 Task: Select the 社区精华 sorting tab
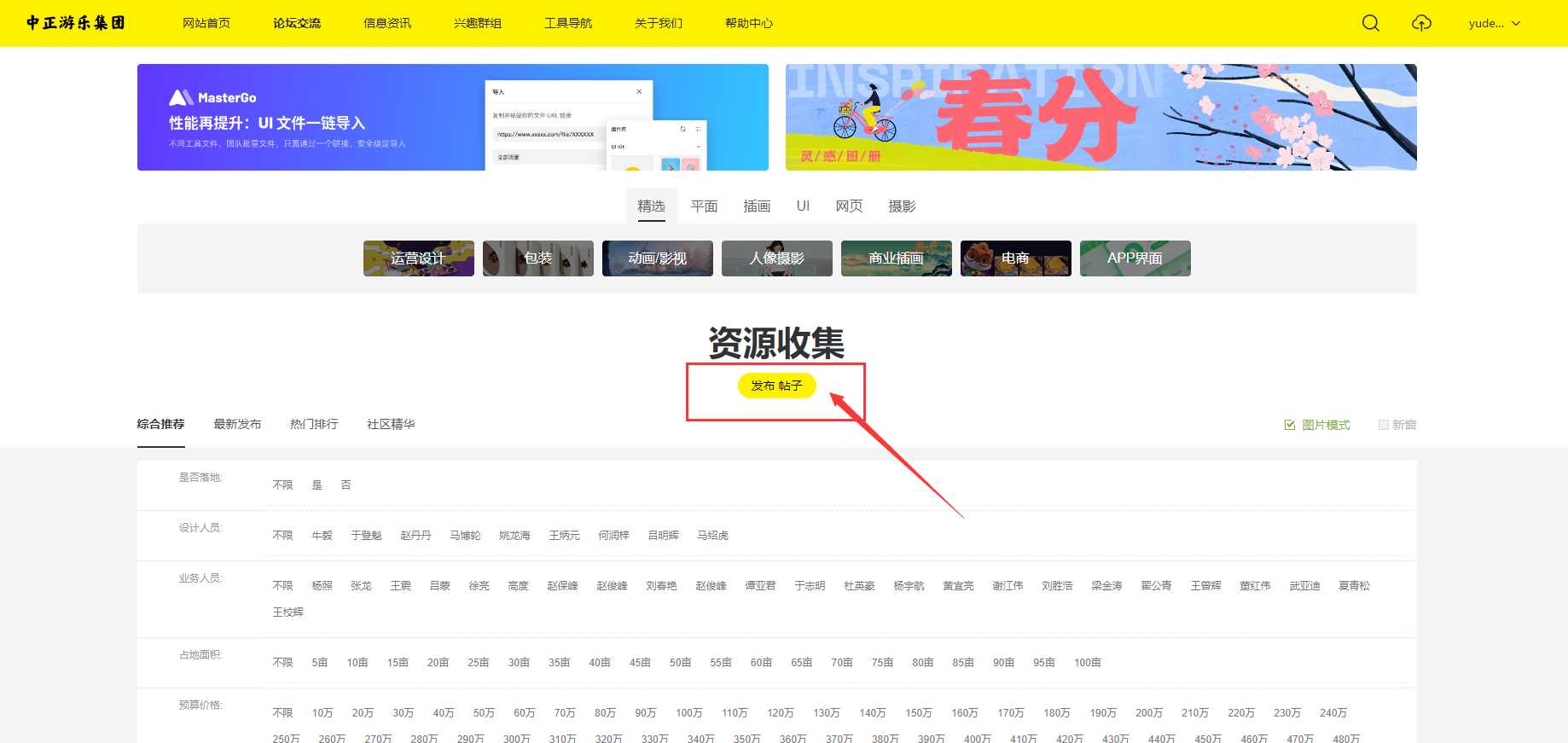391,424
